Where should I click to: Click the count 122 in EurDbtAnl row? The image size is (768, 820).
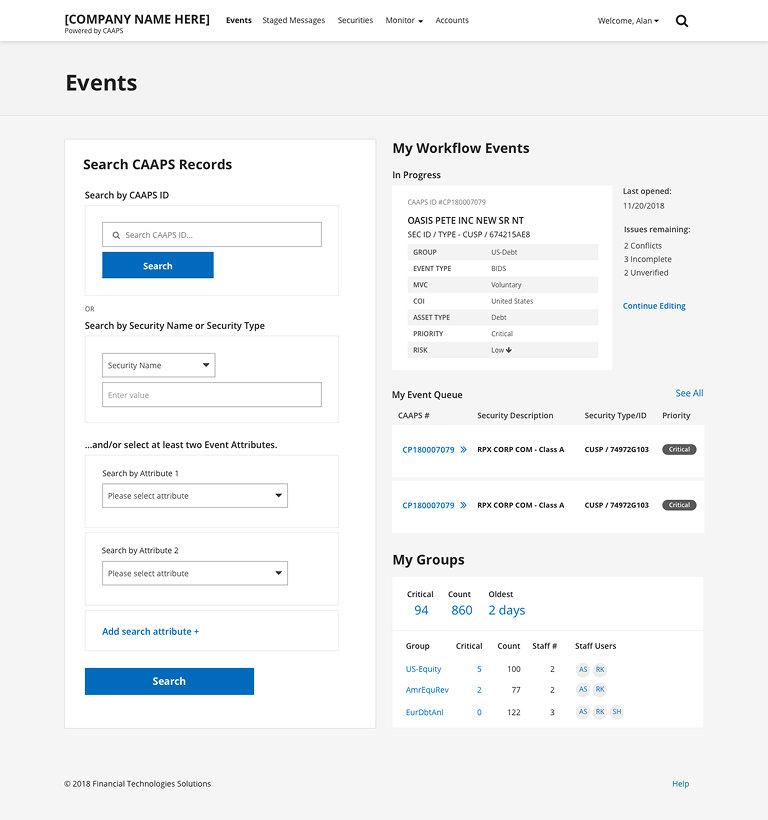(x=513, y=712)
